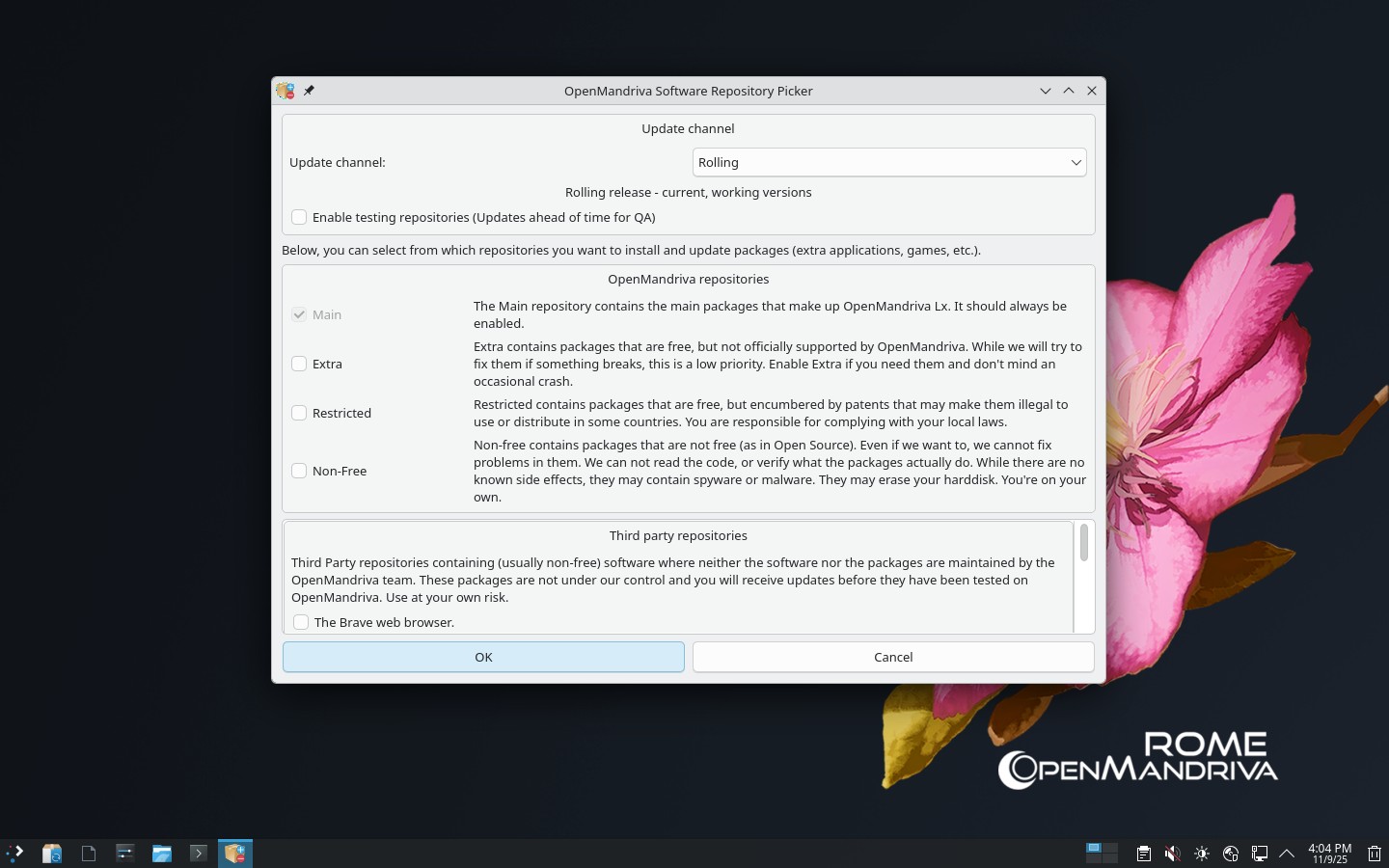Click the trash icon on the panel
The width and height of the screenshot is (1389, 868).
1374,853
